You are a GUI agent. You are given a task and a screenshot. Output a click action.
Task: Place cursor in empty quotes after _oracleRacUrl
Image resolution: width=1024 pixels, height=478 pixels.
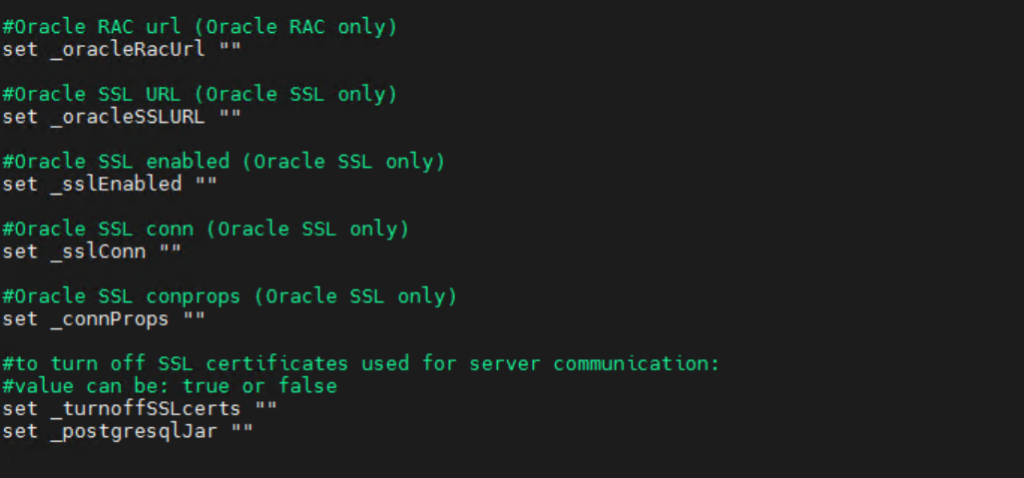pos(230,48)
